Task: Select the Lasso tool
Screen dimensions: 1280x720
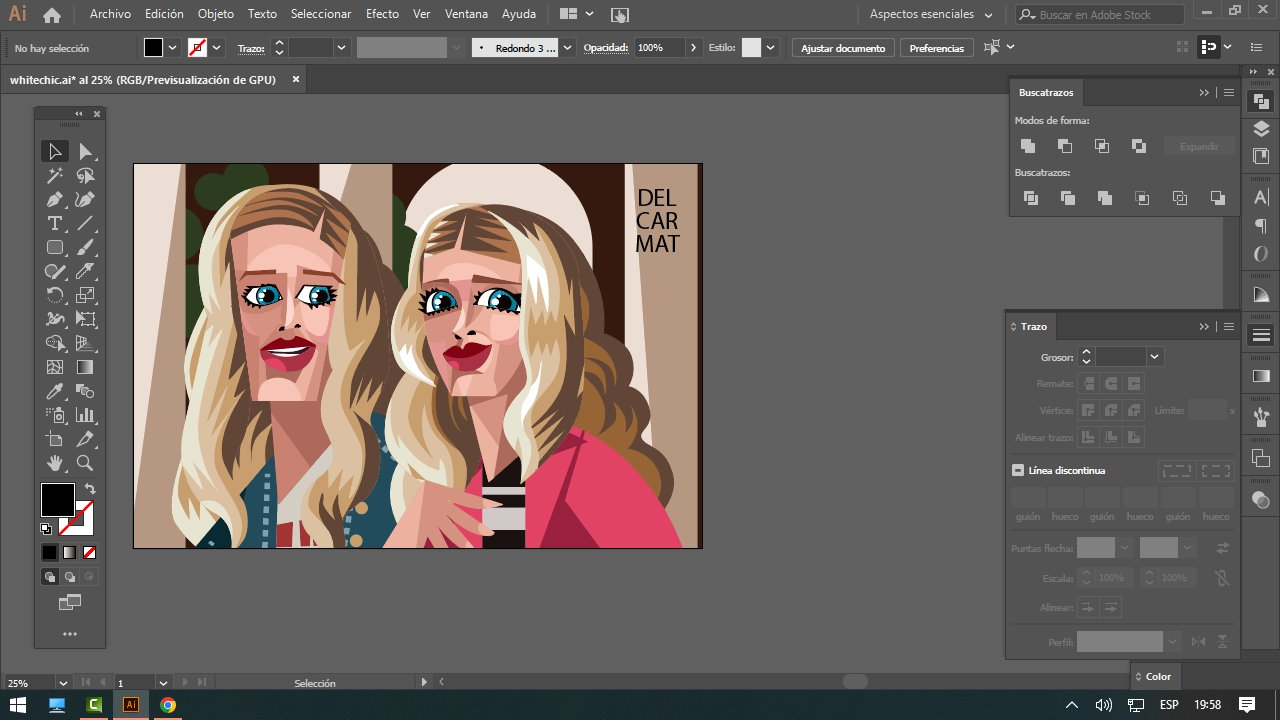Action: point(86,176)
